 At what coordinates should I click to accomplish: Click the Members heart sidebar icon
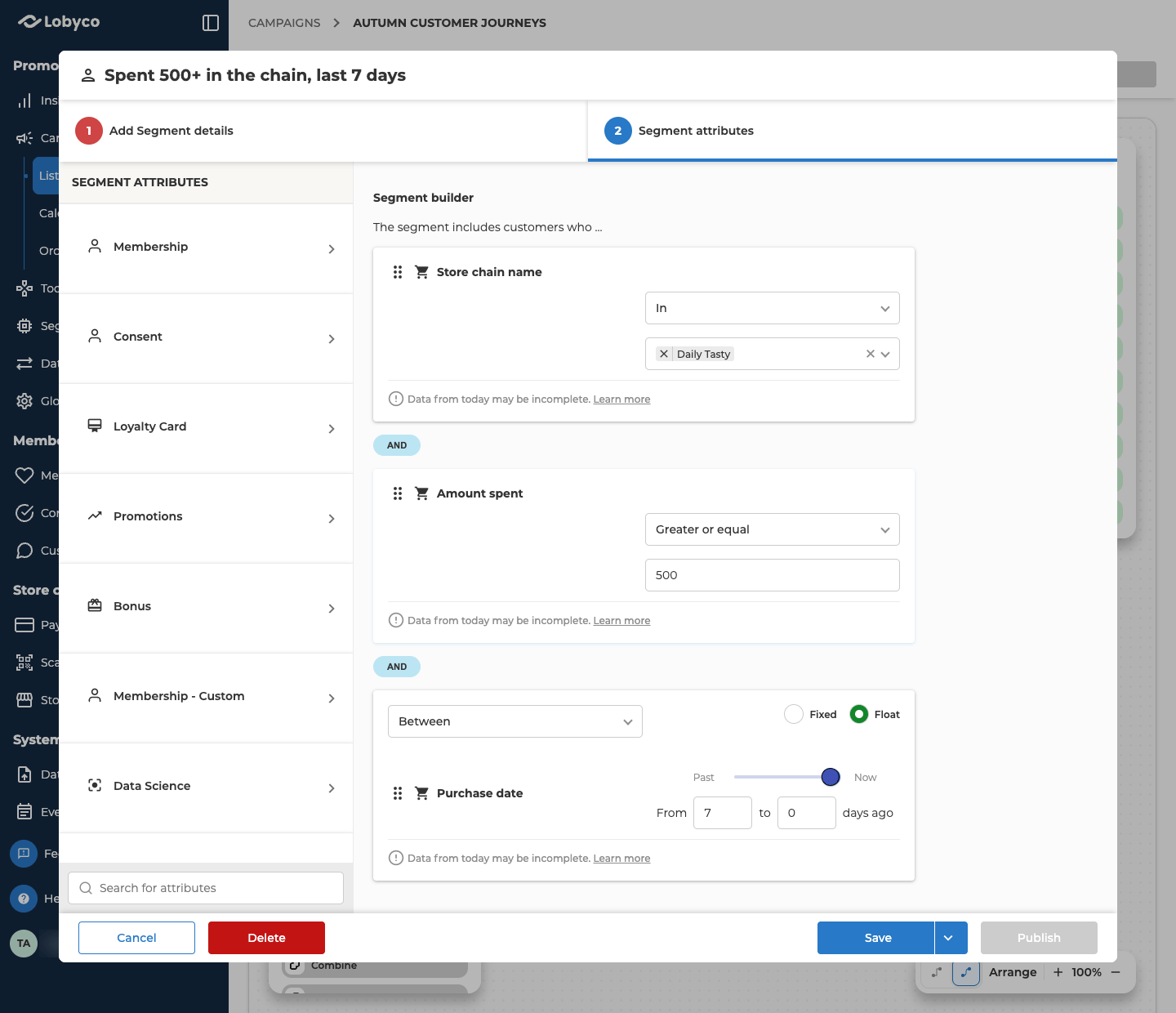[x=24, y=475]
